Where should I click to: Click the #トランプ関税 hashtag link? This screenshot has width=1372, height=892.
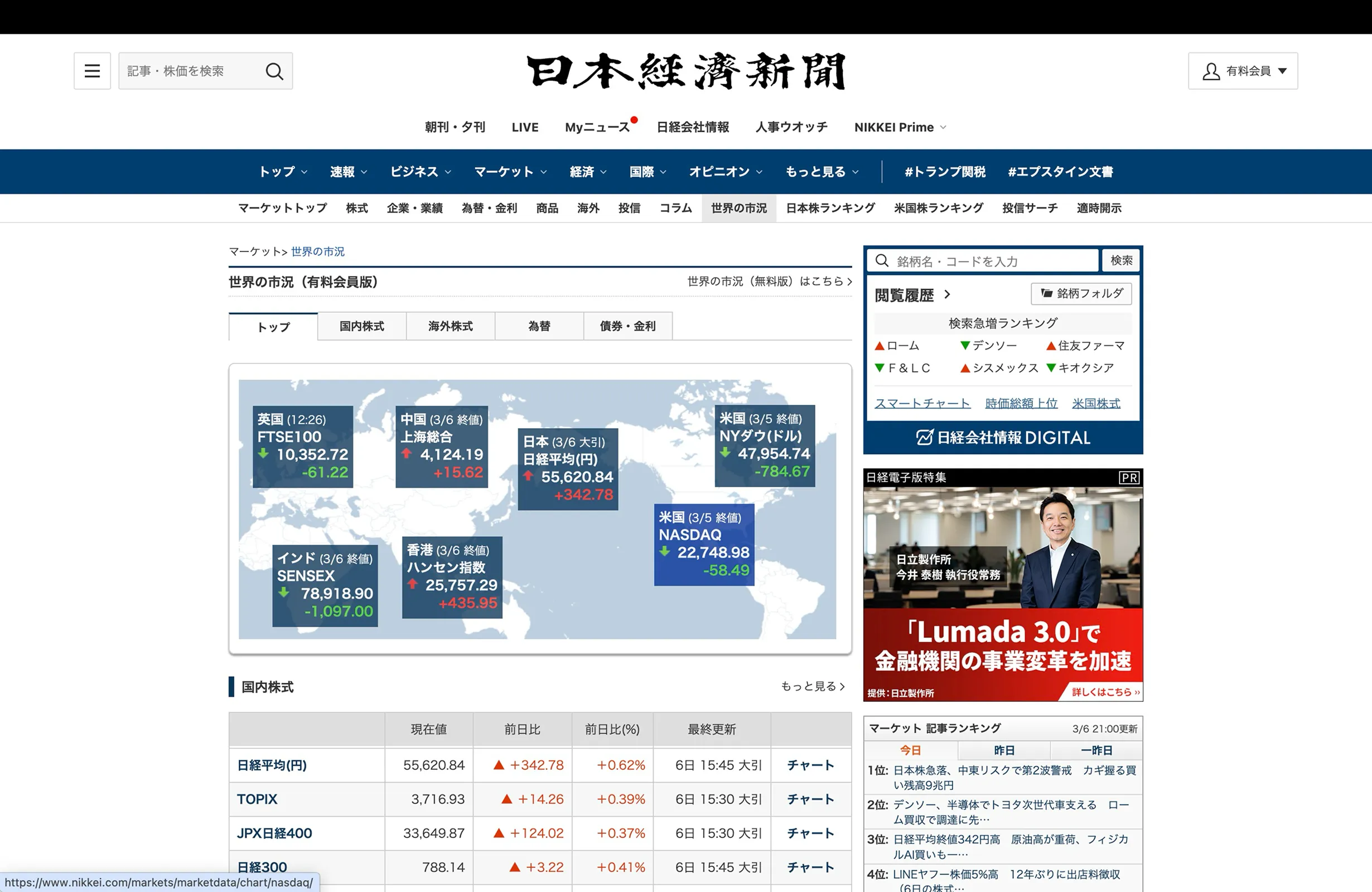(x=945, y=172)
